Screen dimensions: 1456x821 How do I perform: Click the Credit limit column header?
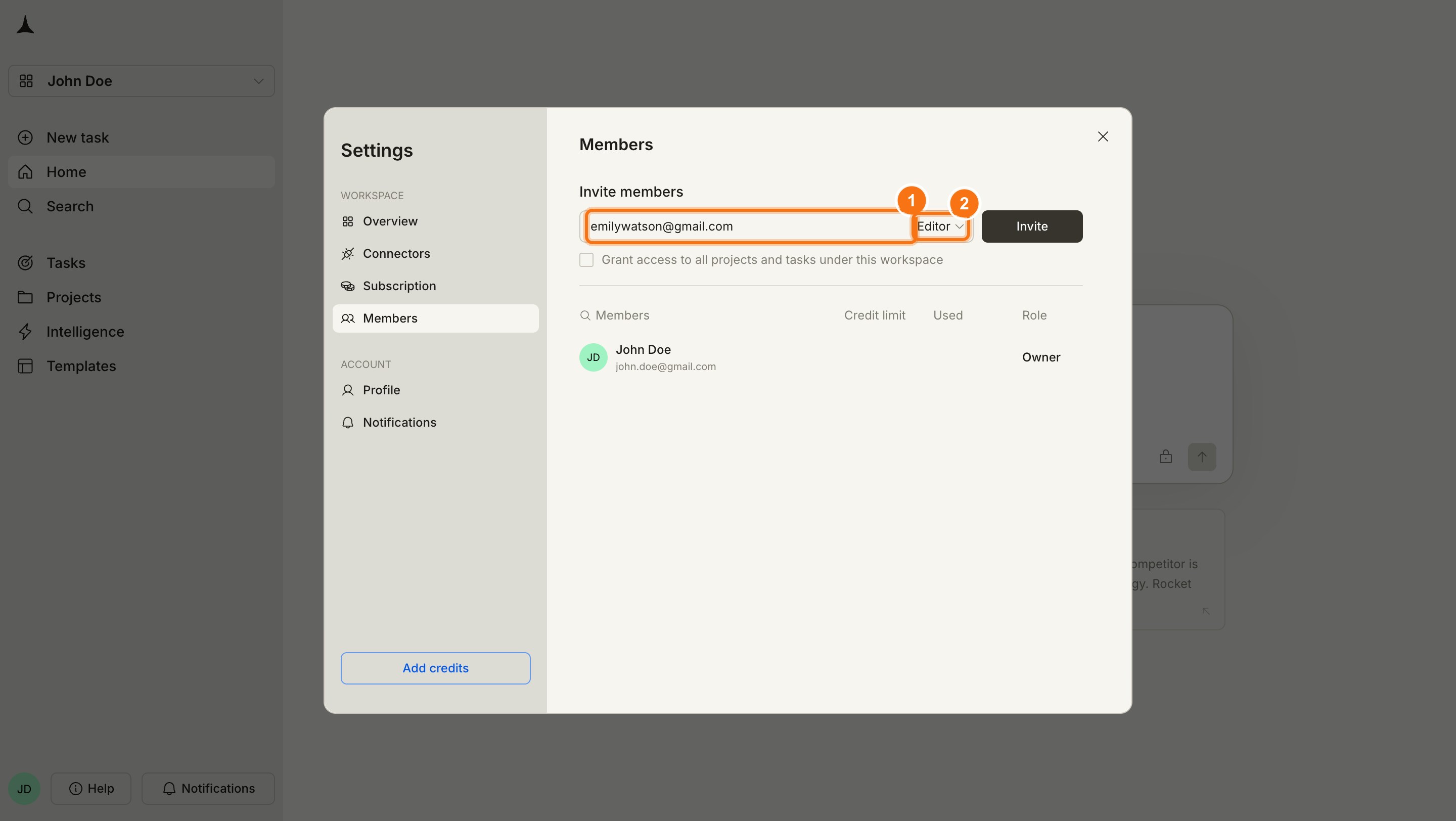click(875, 315)
